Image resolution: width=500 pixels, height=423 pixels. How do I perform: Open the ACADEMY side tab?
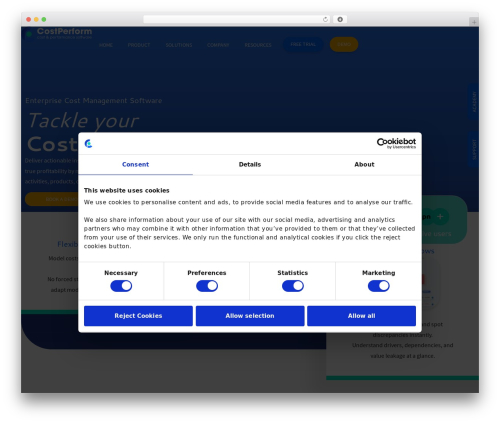coord(474,102)
